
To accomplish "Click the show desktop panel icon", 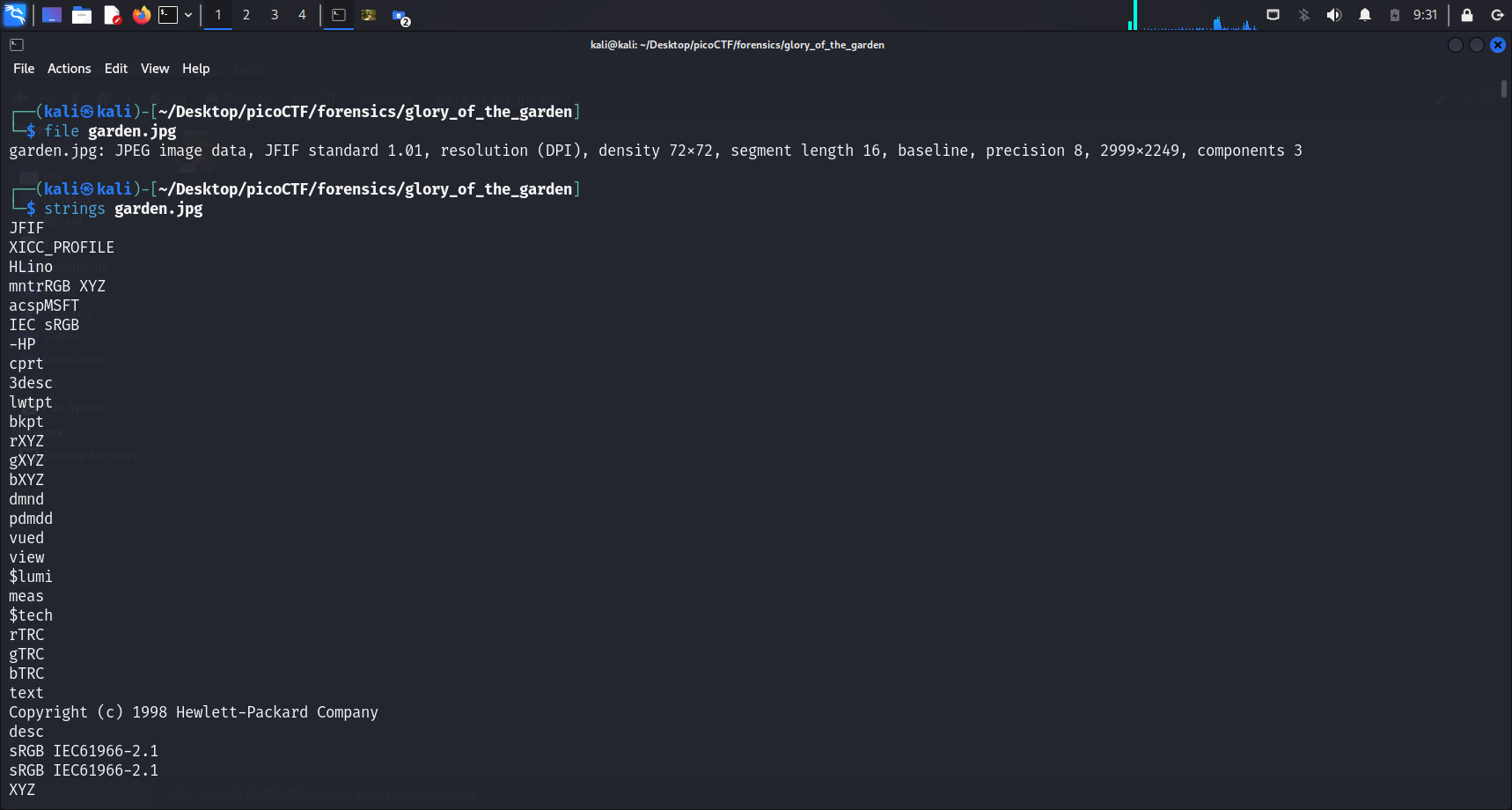I will pos(52,15).
